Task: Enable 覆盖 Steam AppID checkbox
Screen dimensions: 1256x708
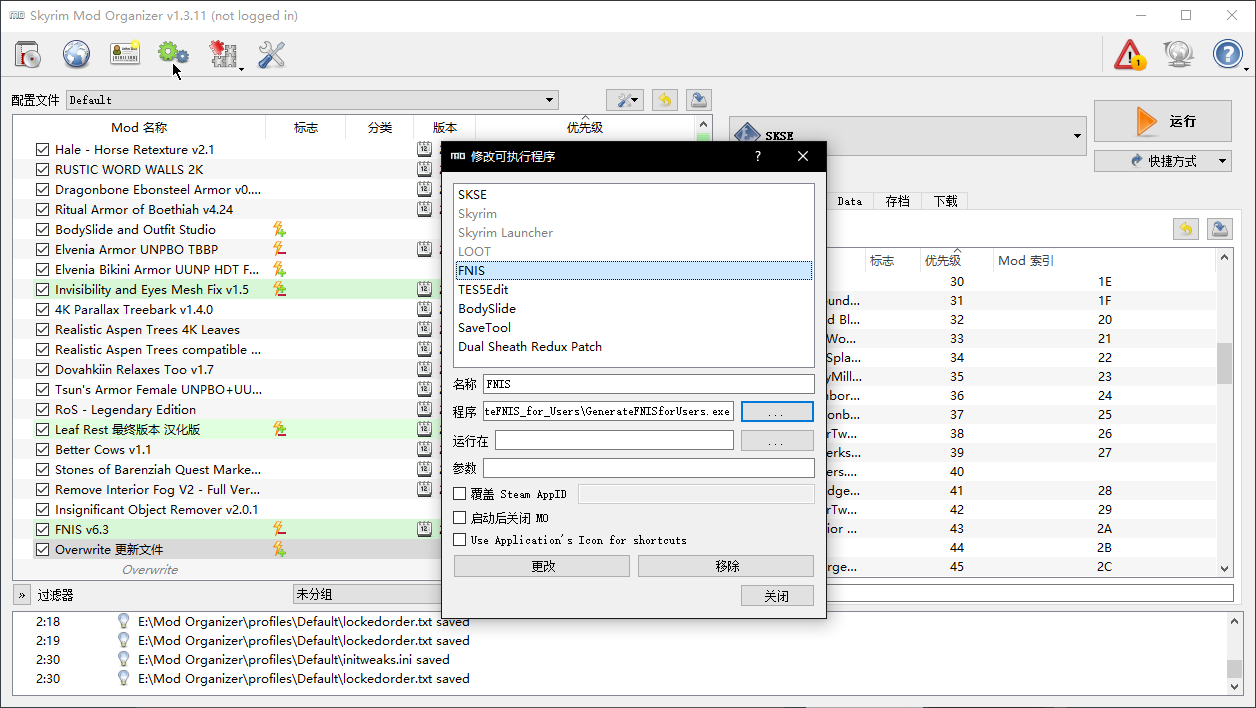Action: (460, 494)
